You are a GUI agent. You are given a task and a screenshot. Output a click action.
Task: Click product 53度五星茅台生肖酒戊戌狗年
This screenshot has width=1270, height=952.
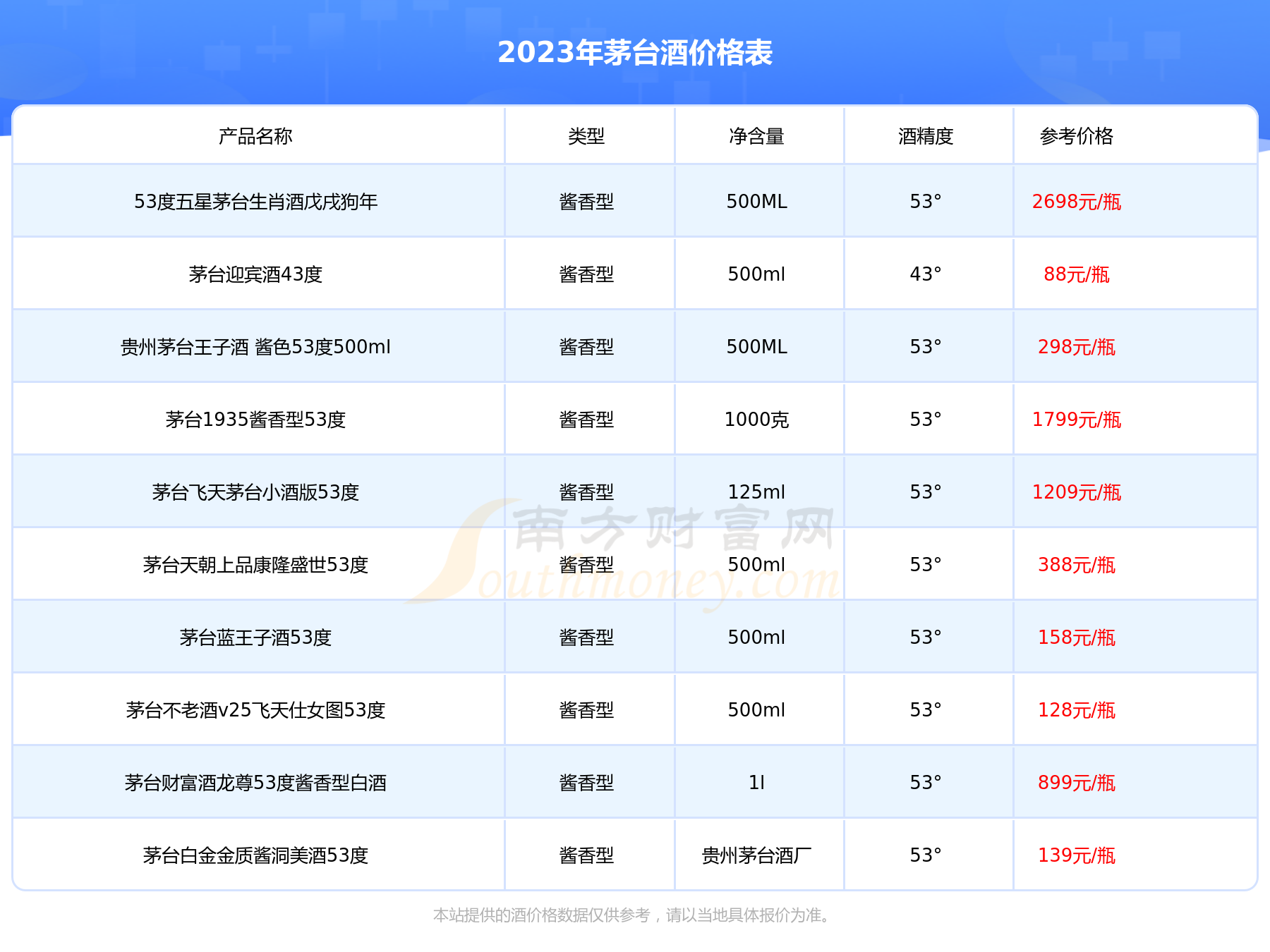pyautogui.click(x=255, y=202)
